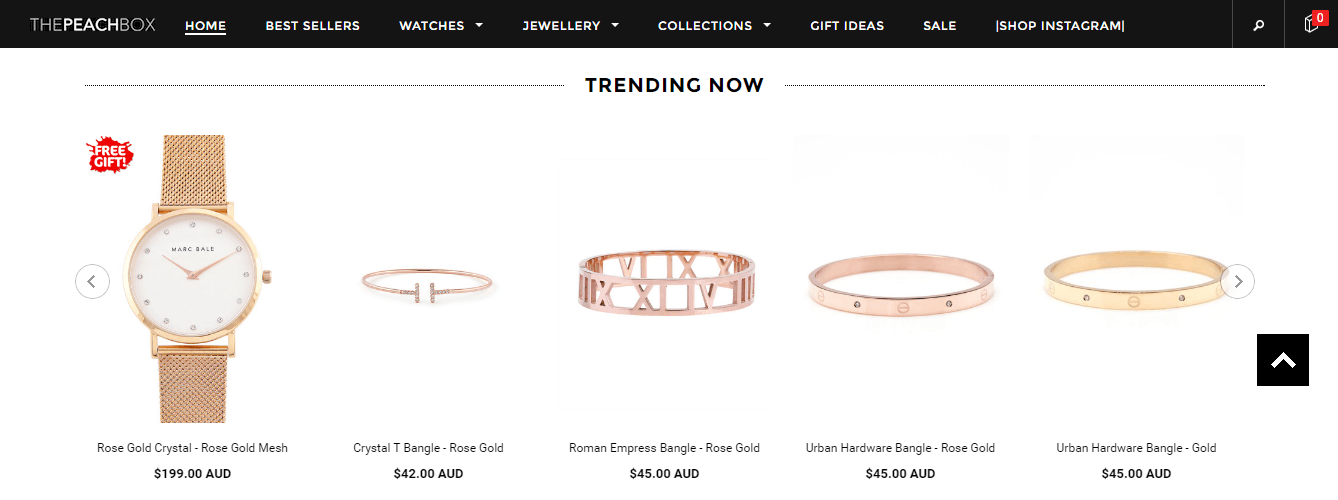The height and width of the screenshot is (500, 1338).
Task: Open Rose Gold Crystal - Rose Gold Mesh link
Action: pos(192,448)
